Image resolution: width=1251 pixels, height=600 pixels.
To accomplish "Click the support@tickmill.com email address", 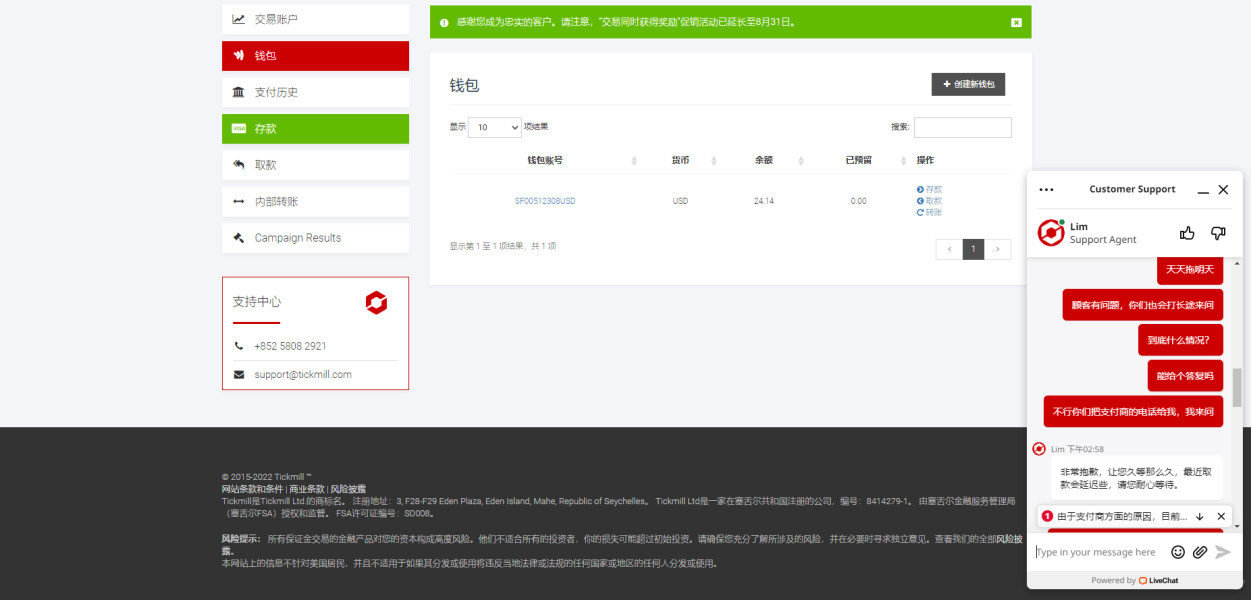I will [303, 375].
